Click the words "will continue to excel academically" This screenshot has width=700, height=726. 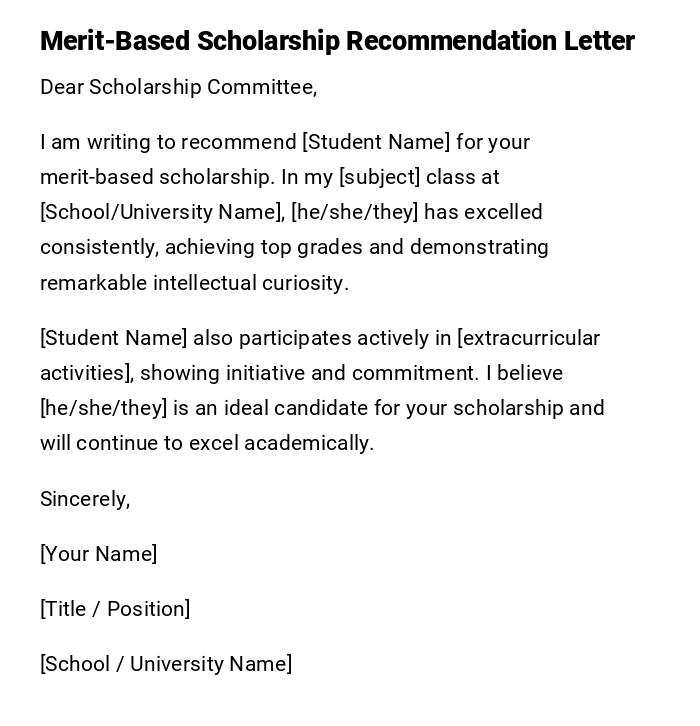click(206, 443)
